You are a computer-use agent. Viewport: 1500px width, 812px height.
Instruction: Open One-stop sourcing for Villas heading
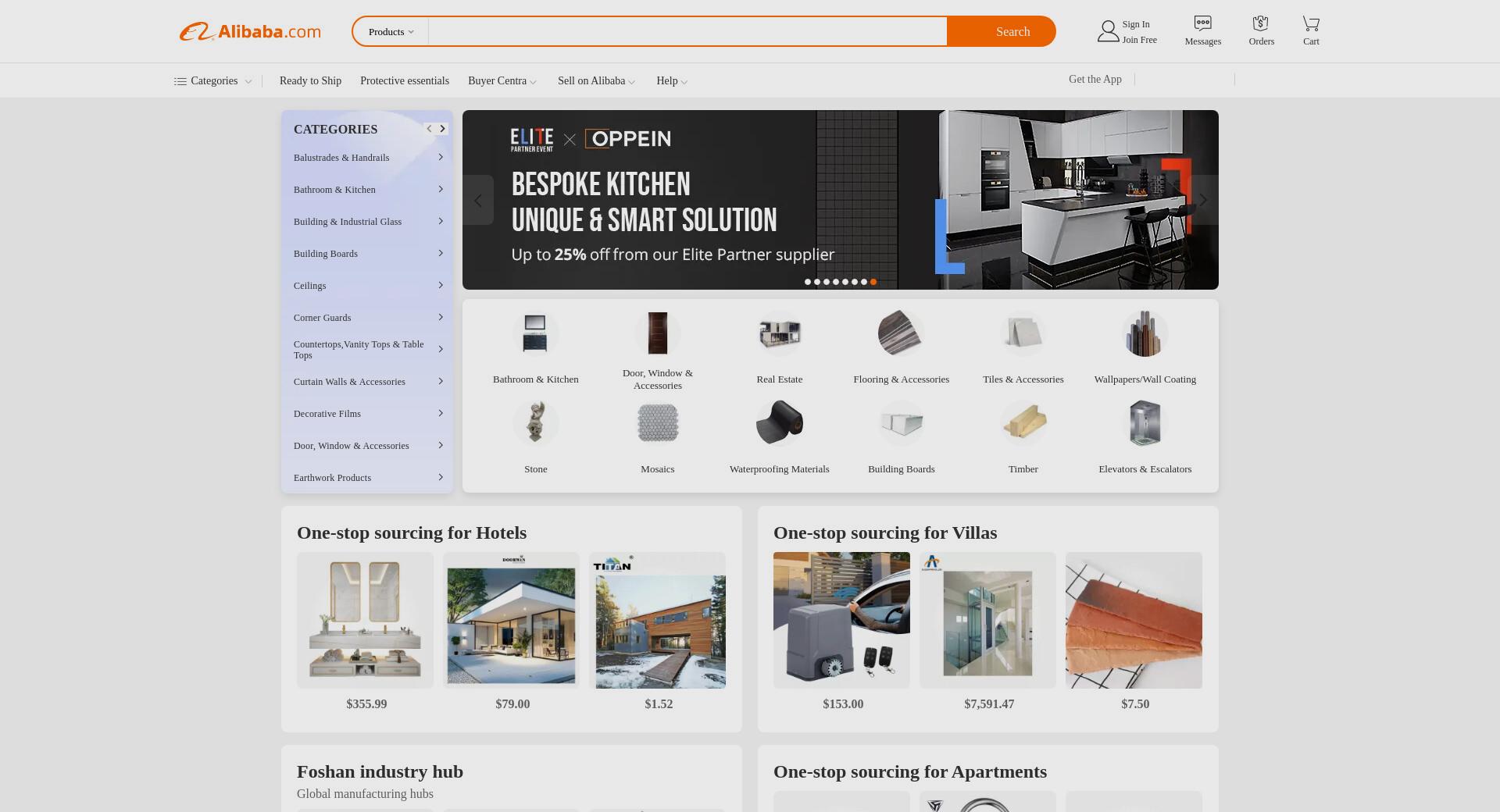click(885, 533)
